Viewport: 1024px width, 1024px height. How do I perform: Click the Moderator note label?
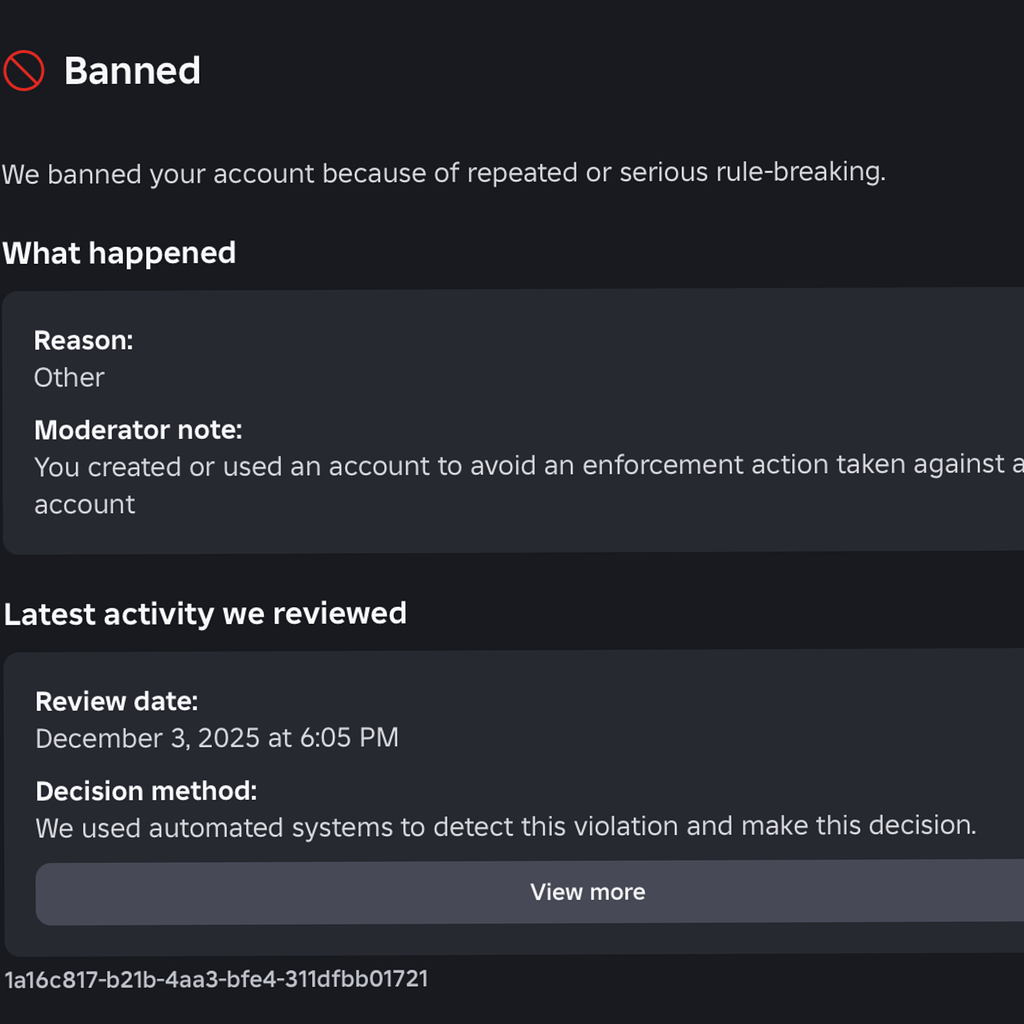coord(138,430)
